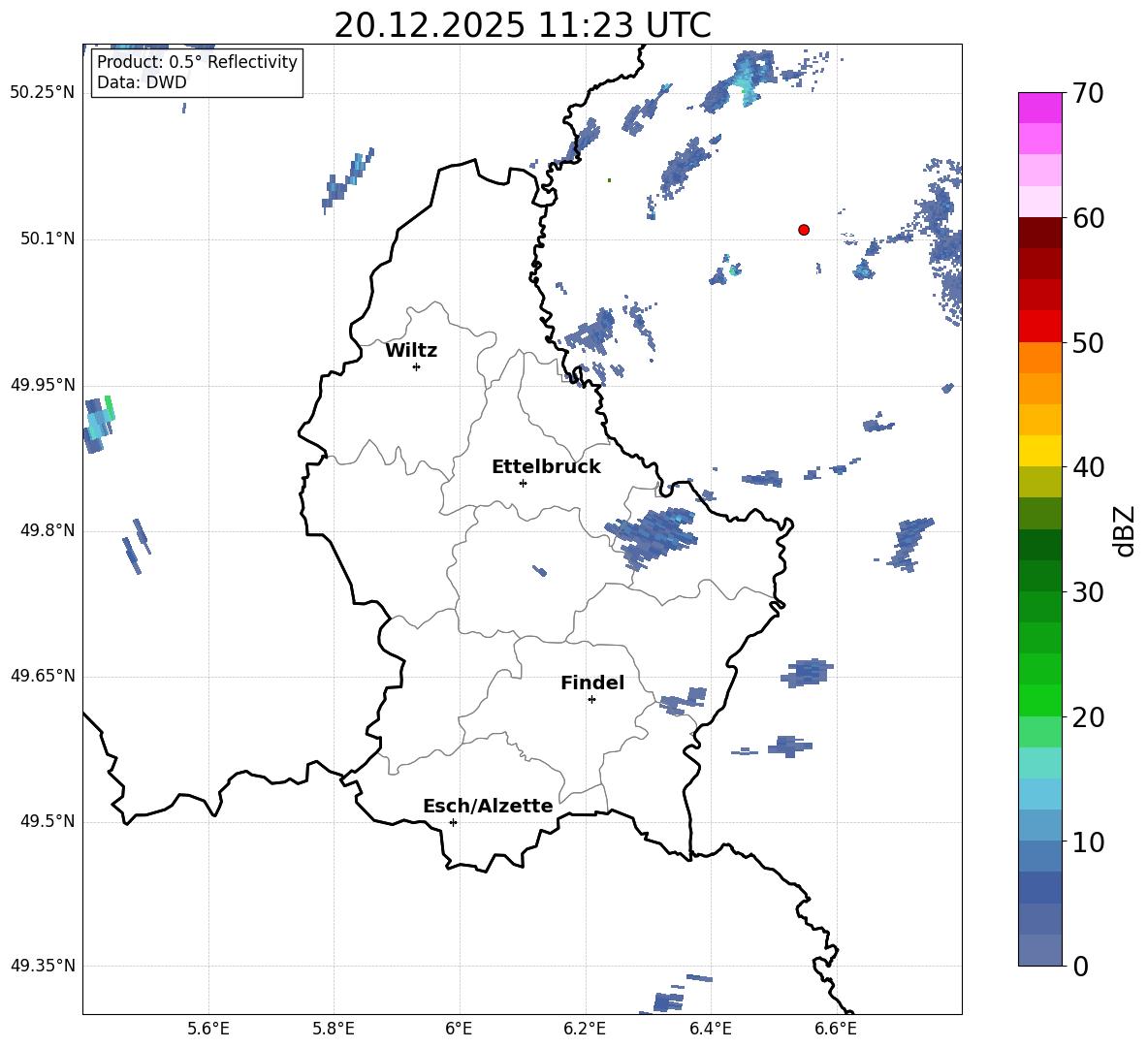This screenshot has width=1148, height=1048.
Task: Click the 6.4°E longitude label
Action: pyautogui.click(x=710, y=1029)
